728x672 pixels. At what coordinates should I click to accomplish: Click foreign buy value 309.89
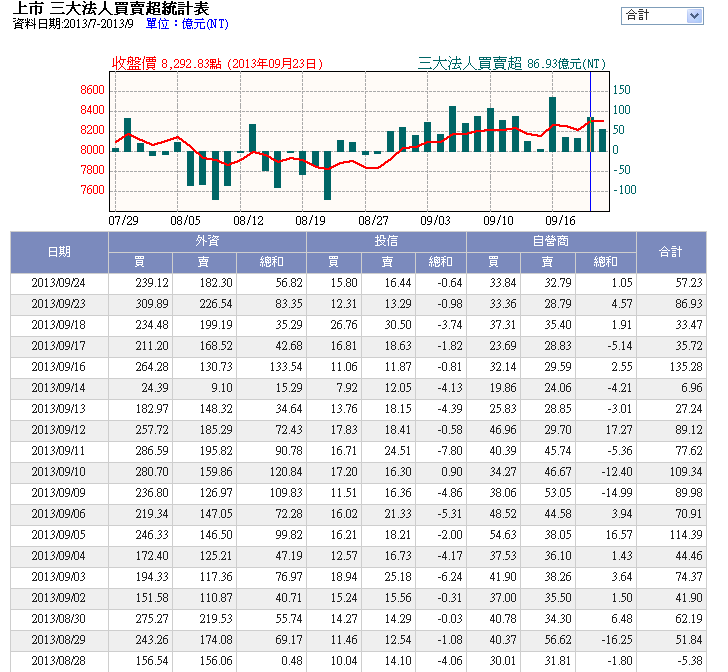[x=152, y=304]
